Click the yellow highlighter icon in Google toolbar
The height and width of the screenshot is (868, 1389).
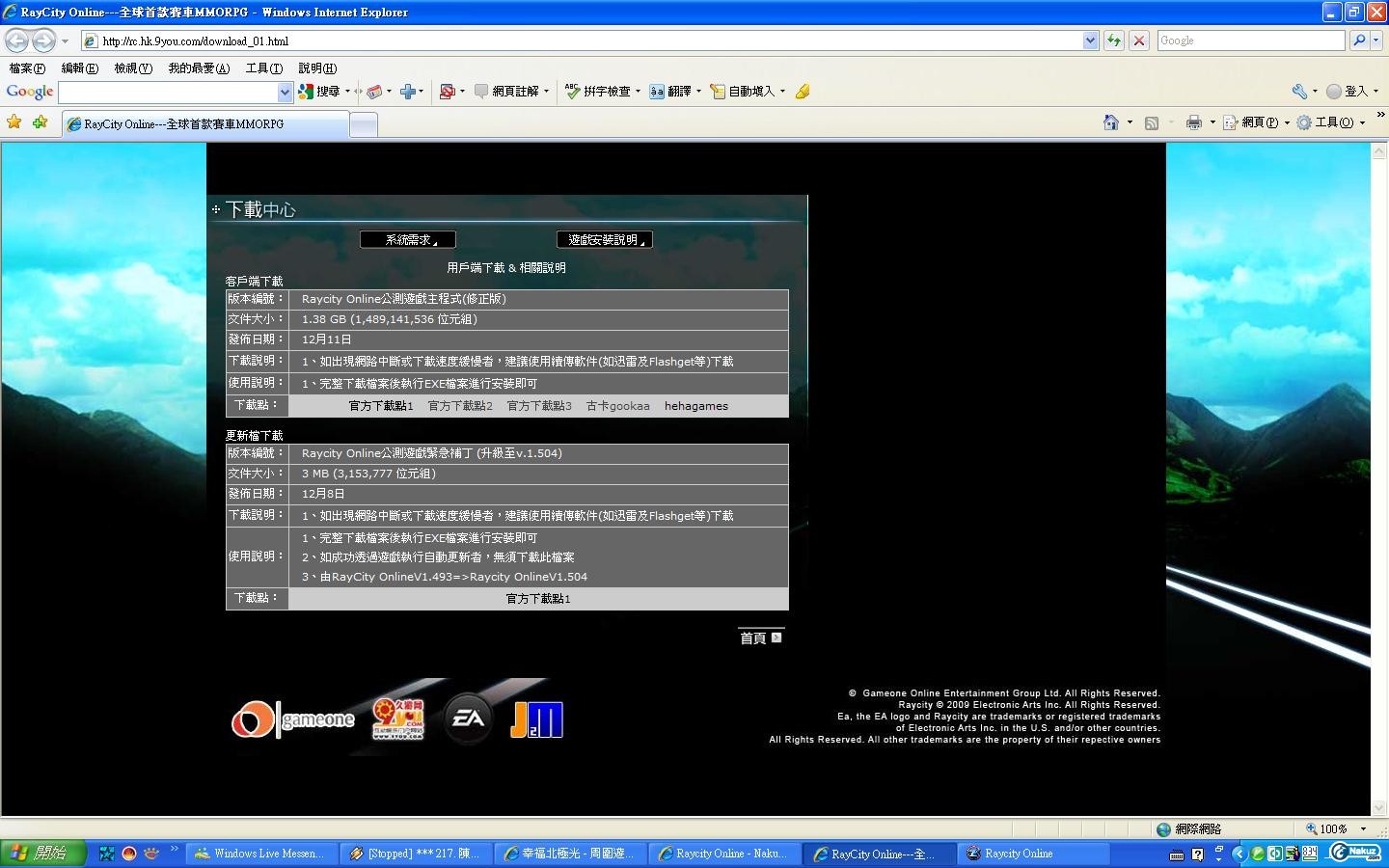(803, 92)
